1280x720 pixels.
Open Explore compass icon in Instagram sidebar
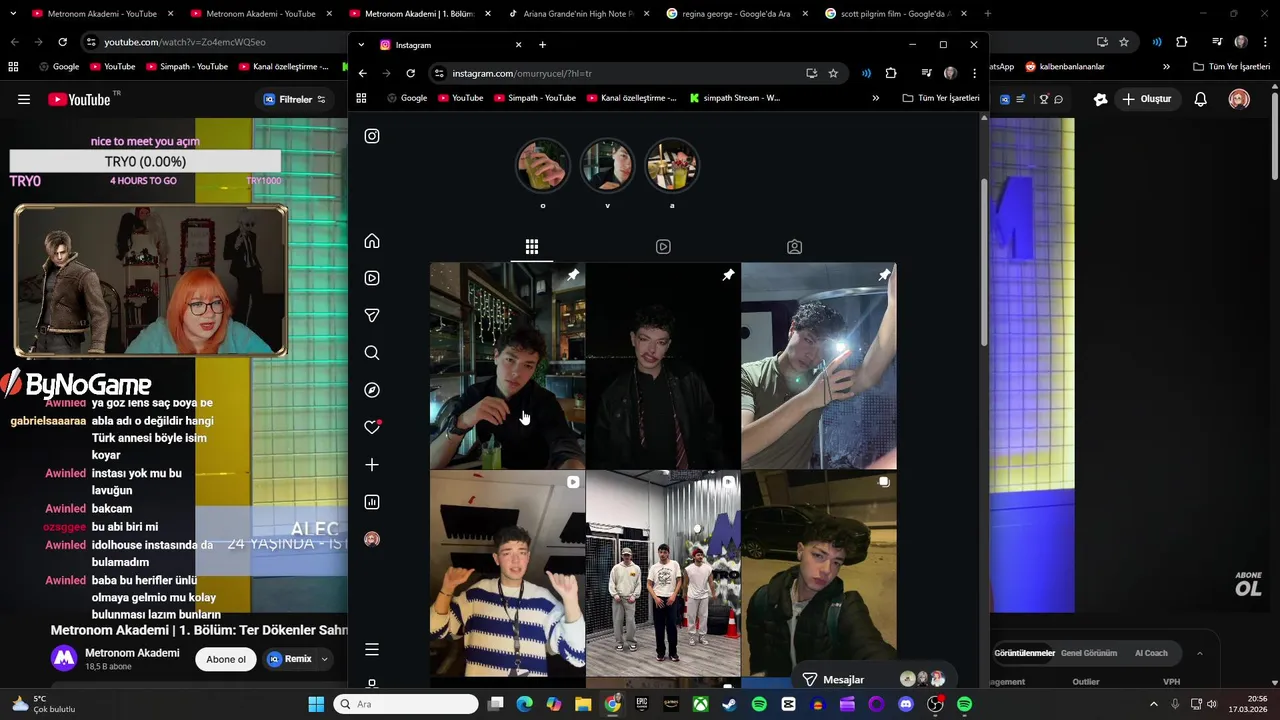pyautogui.click(x=372, y=390)
